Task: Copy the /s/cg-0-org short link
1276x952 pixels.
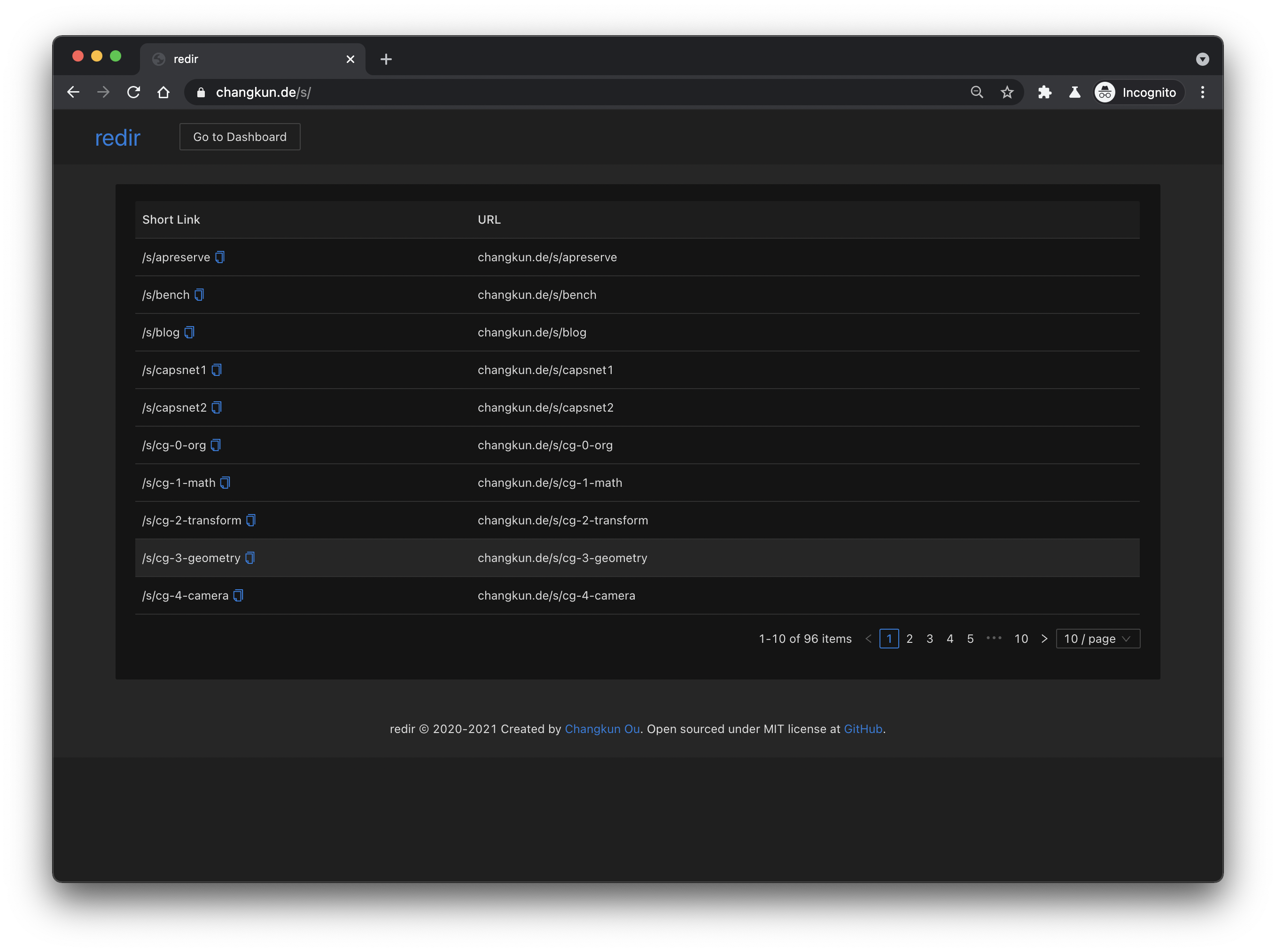Action: coord(216,445)
